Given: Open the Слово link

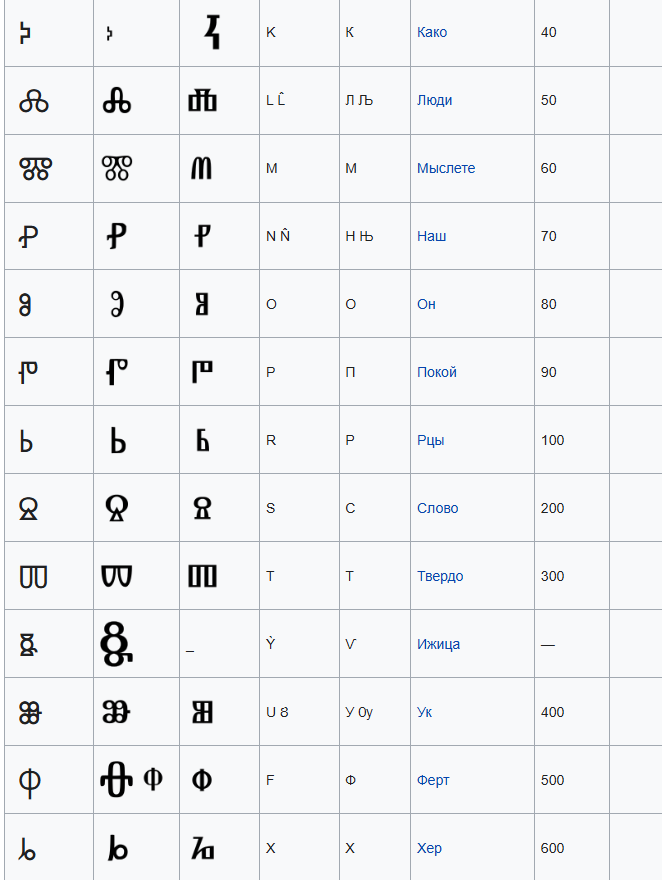Looking at the screenshot, I should click(437, 508).
